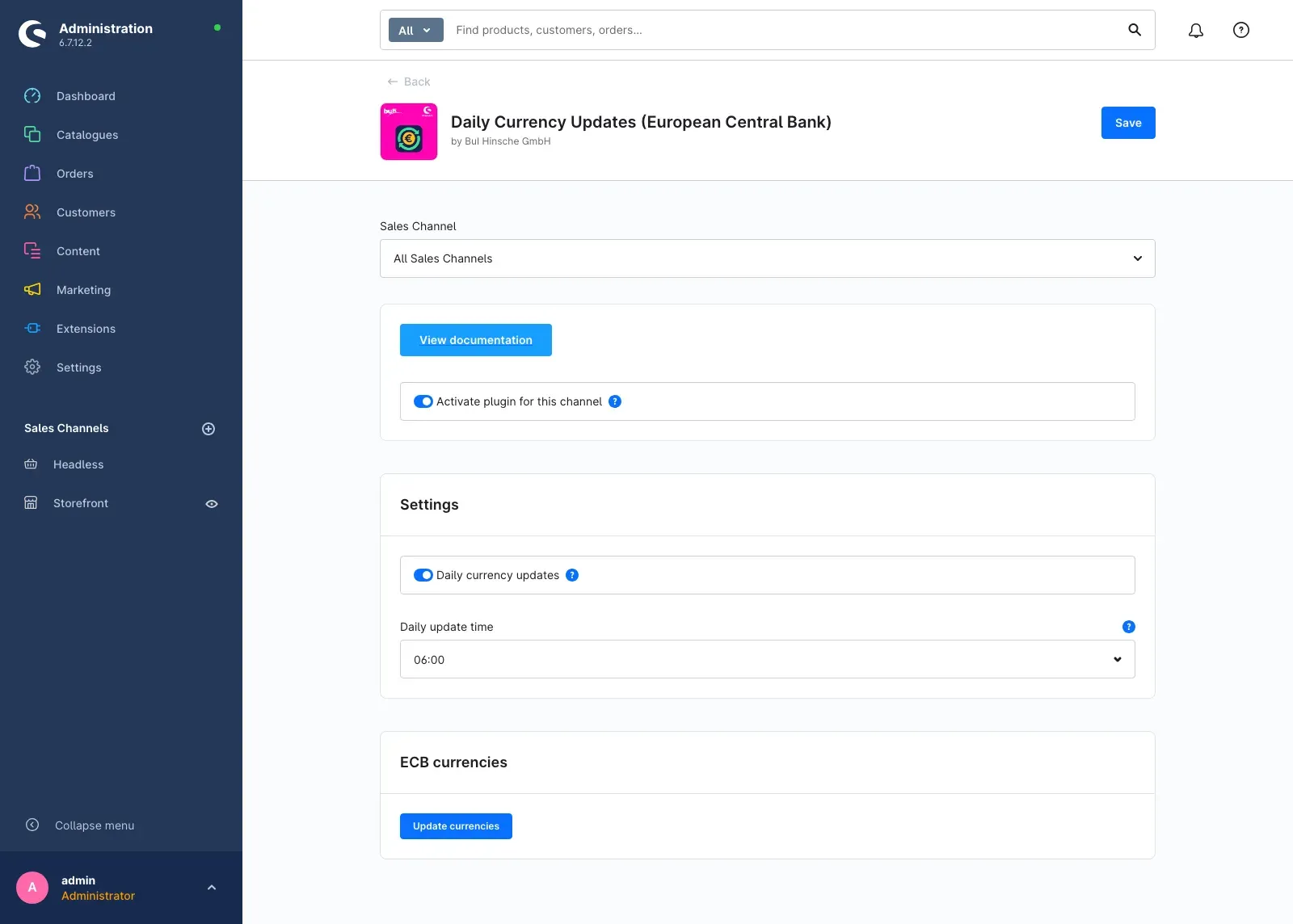Click the Extensions plug icon
1293x924 pixels.
coord(32,329)
